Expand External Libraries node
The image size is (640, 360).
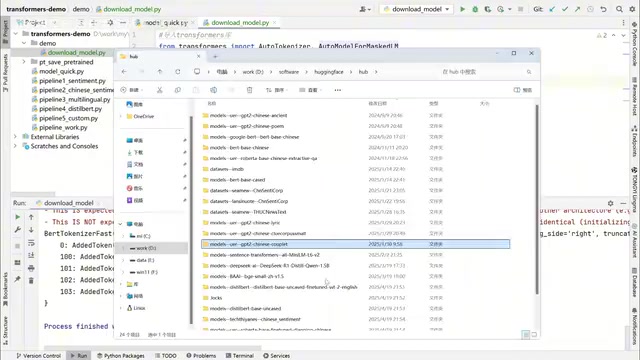[16, 137]
